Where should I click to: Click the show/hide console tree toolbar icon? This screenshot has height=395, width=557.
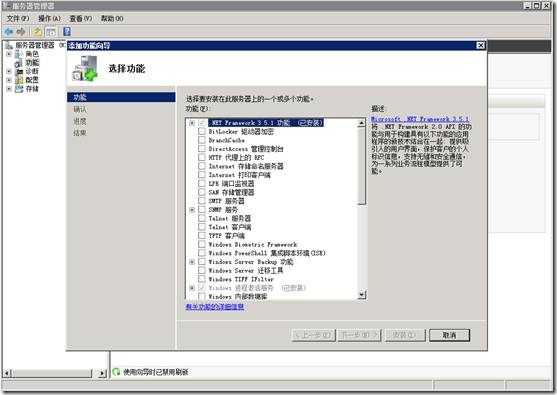[x=51, y=32]
